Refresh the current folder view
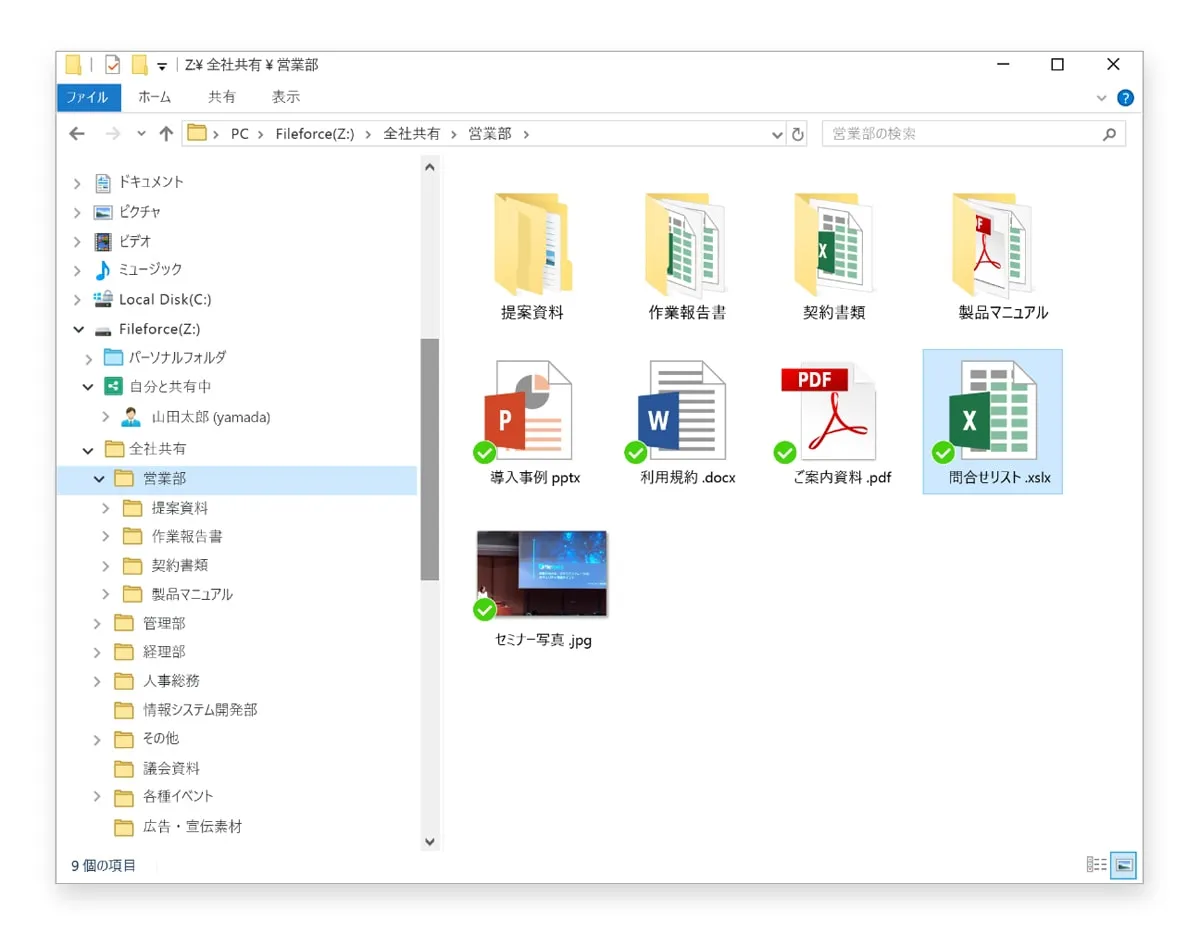Viewport: 1200px width, 934px height. 797,134
